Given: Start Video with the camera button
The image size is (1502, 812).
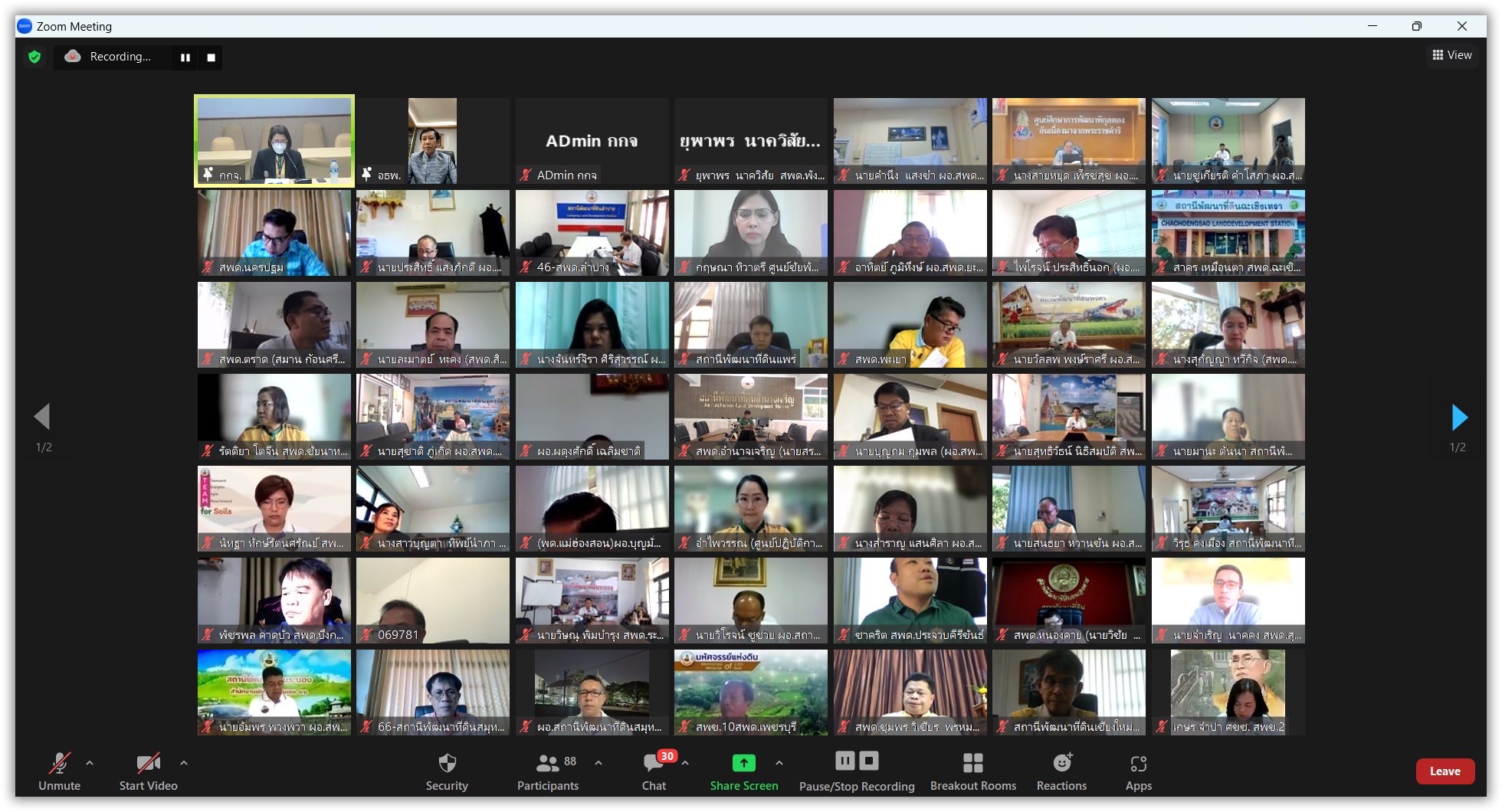Looking at the screenshot, I should click(x=148, y=771).
